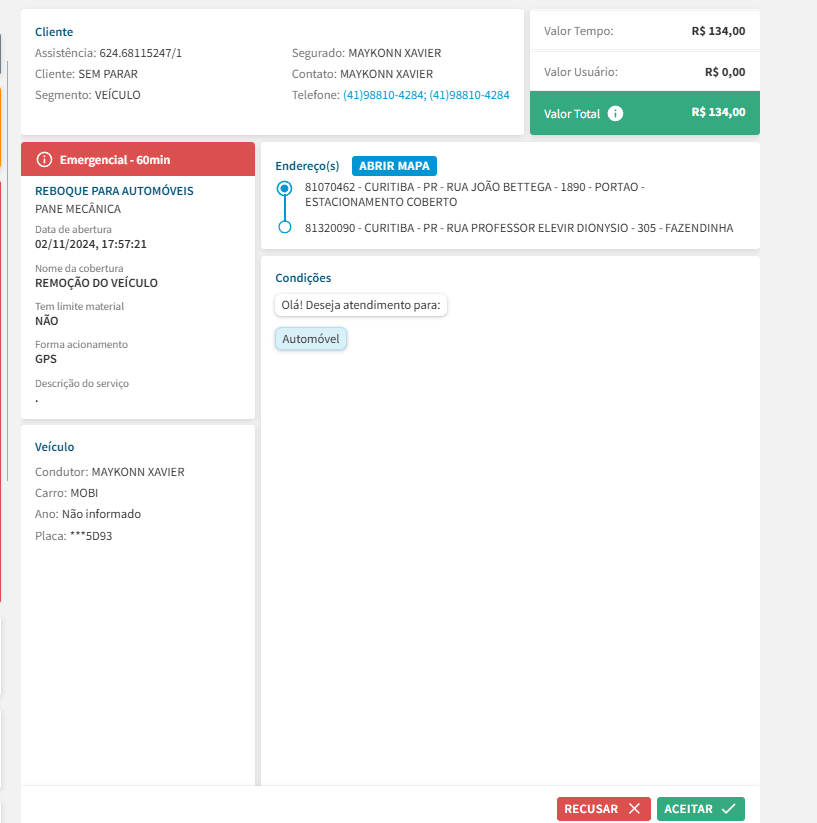This screenshot has width=817, height=823.
Task: Click the masked Placa value ***5D93
Action: pyautogui.click(x=91, y=536)
